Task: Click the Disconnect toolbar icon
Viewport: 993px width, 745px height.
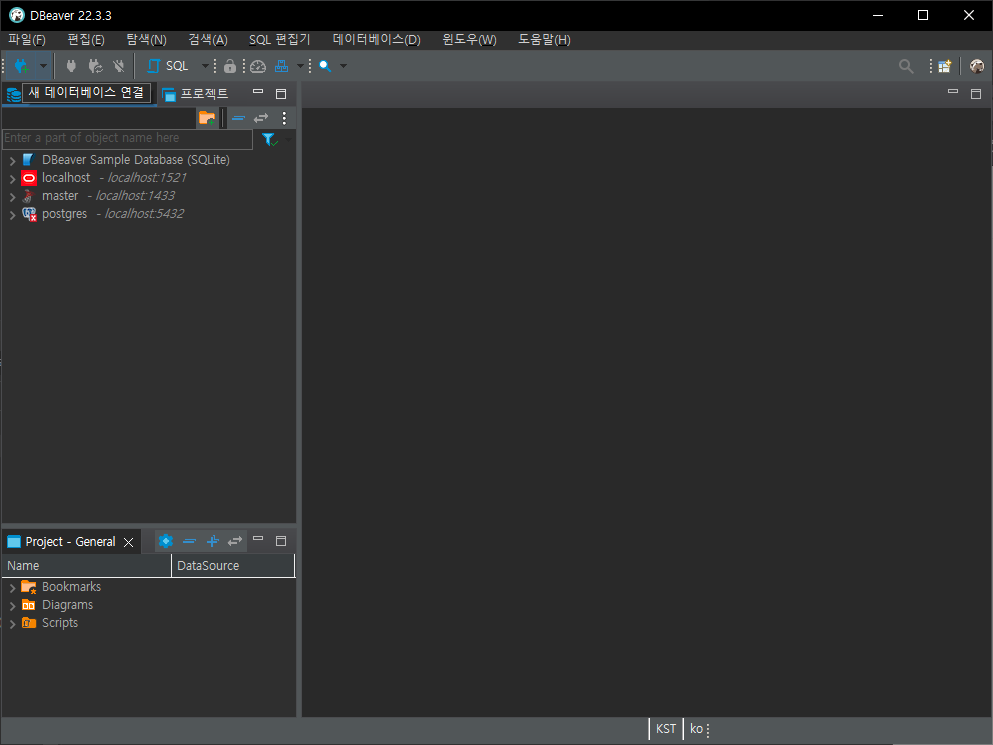Action: (x=119, y=66)
